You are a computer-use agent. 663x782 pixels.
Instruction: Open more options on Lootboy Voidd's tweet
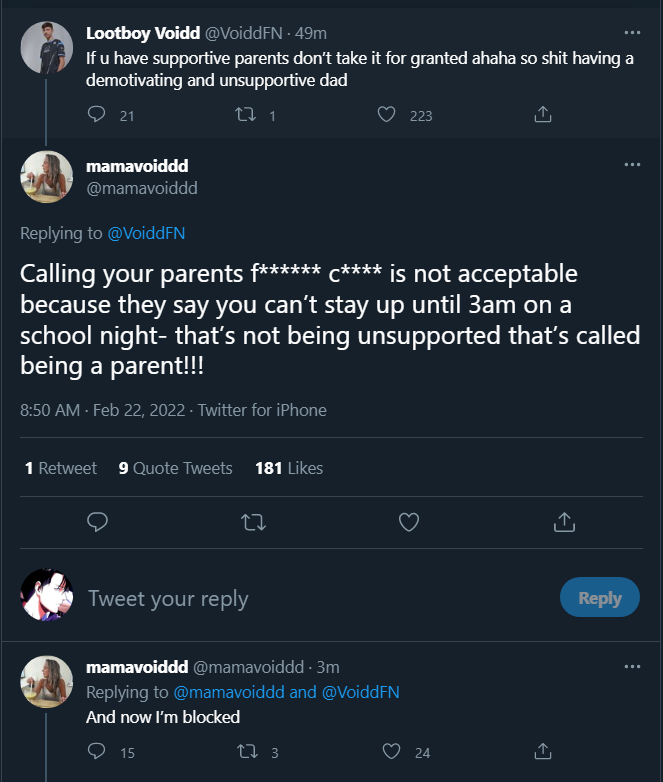(x=632, y=33)
